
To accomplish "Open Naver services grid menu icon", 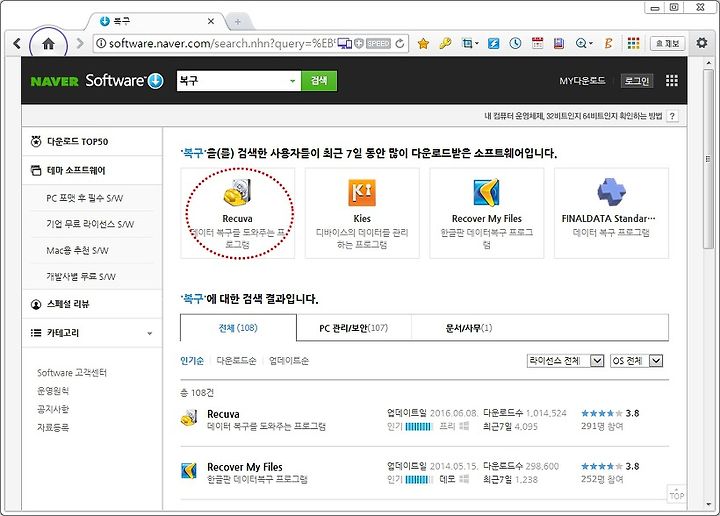I will [x=672, y=81].
